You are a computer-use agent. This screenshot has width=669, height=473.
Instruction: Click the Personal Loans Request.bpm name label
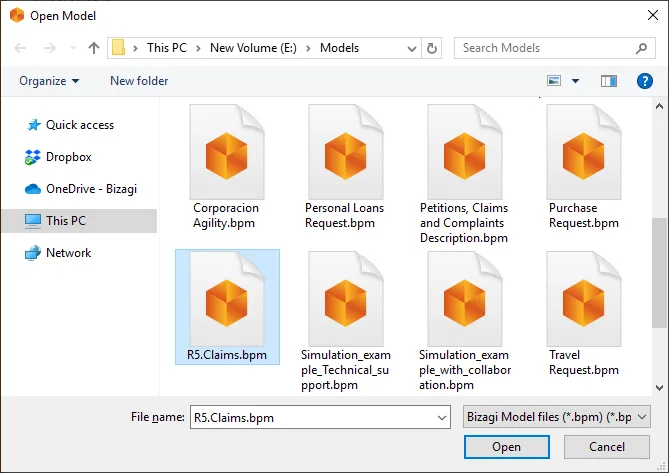pyautogui.click(x=344, y=215)
